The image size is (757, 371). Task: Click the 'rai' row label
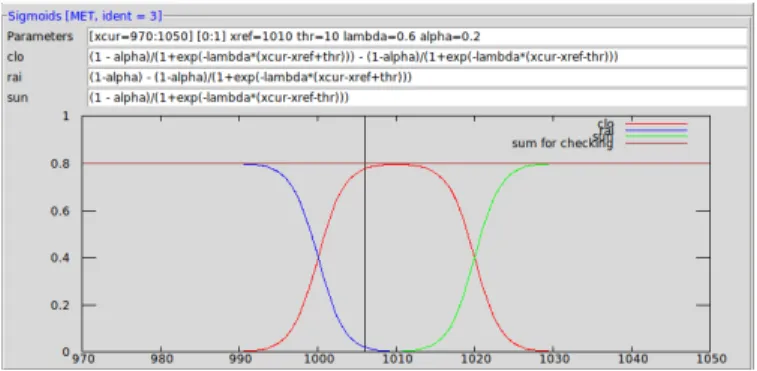[x=15, y=77]
